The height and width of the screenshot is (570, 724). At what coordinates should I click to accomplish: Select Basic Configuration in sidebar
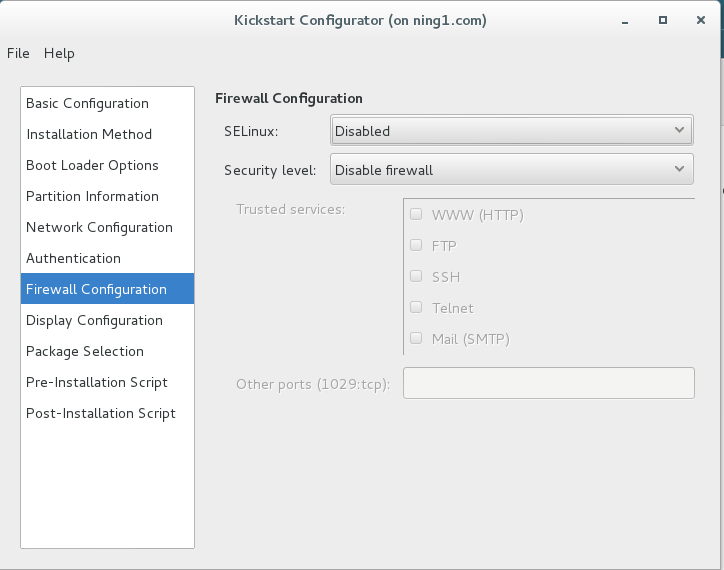[87, 103]
